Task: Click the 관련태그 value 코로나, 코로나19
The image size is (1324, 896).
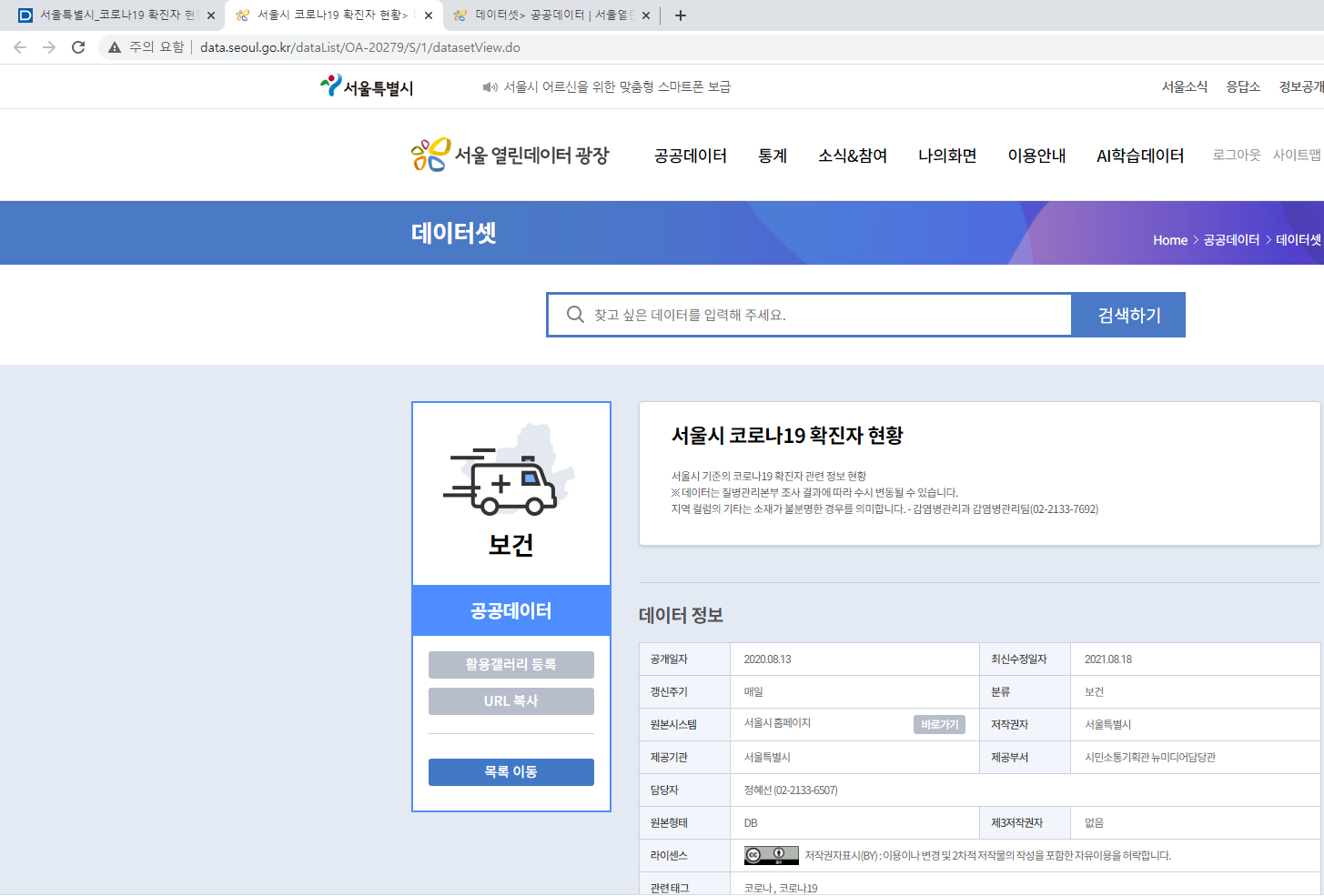Action: (x=781, y=888)
